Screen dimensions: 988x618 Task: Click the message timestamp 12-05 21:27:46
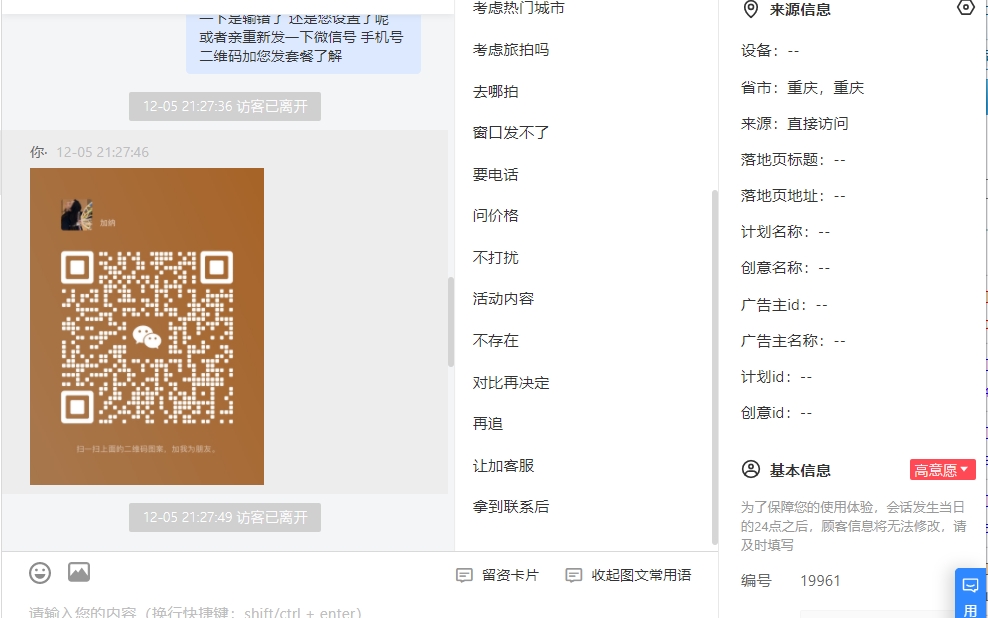tap(103, 152)
